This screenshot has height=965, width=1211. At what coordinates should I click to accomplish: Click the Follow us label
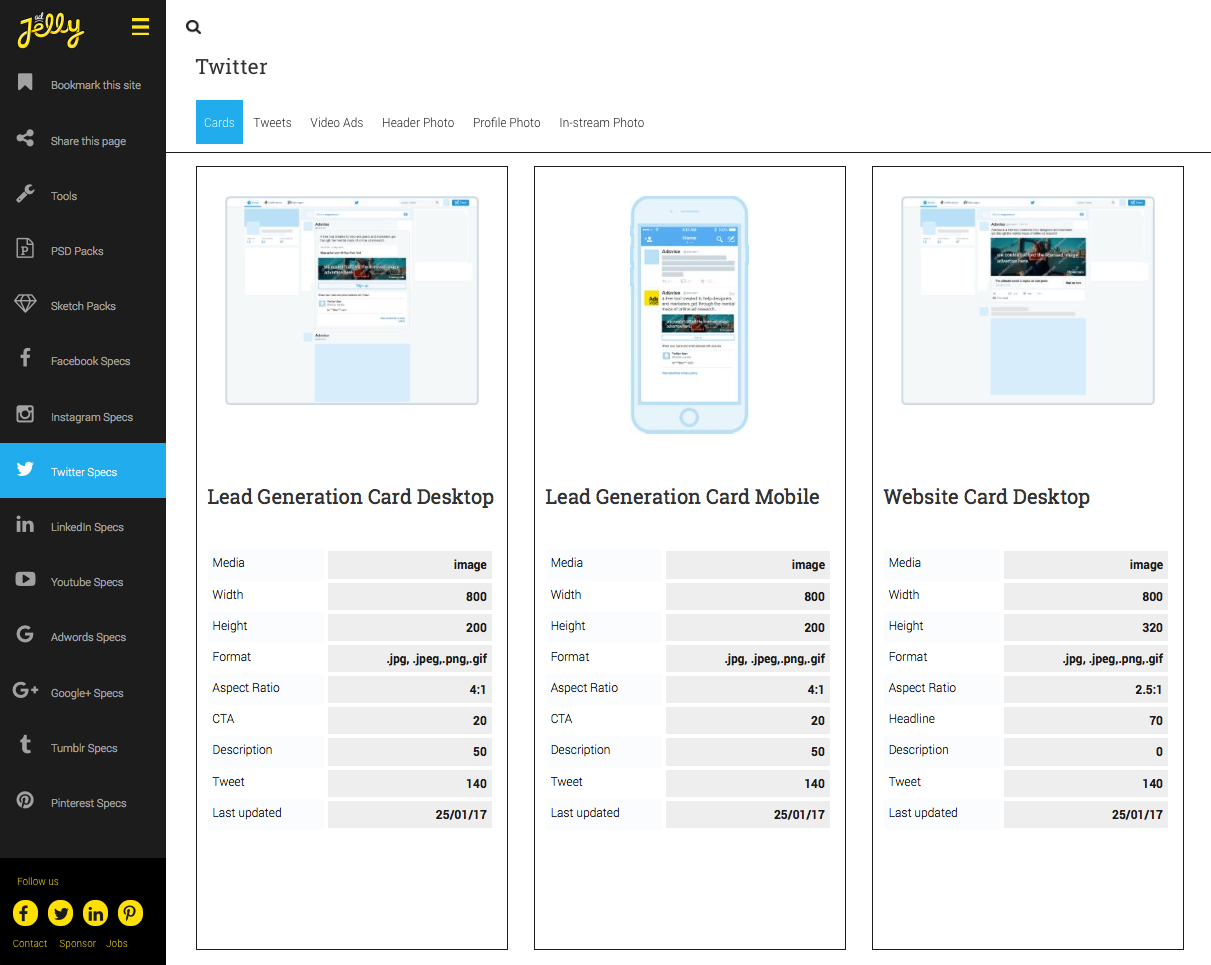(x=38, y=881)
